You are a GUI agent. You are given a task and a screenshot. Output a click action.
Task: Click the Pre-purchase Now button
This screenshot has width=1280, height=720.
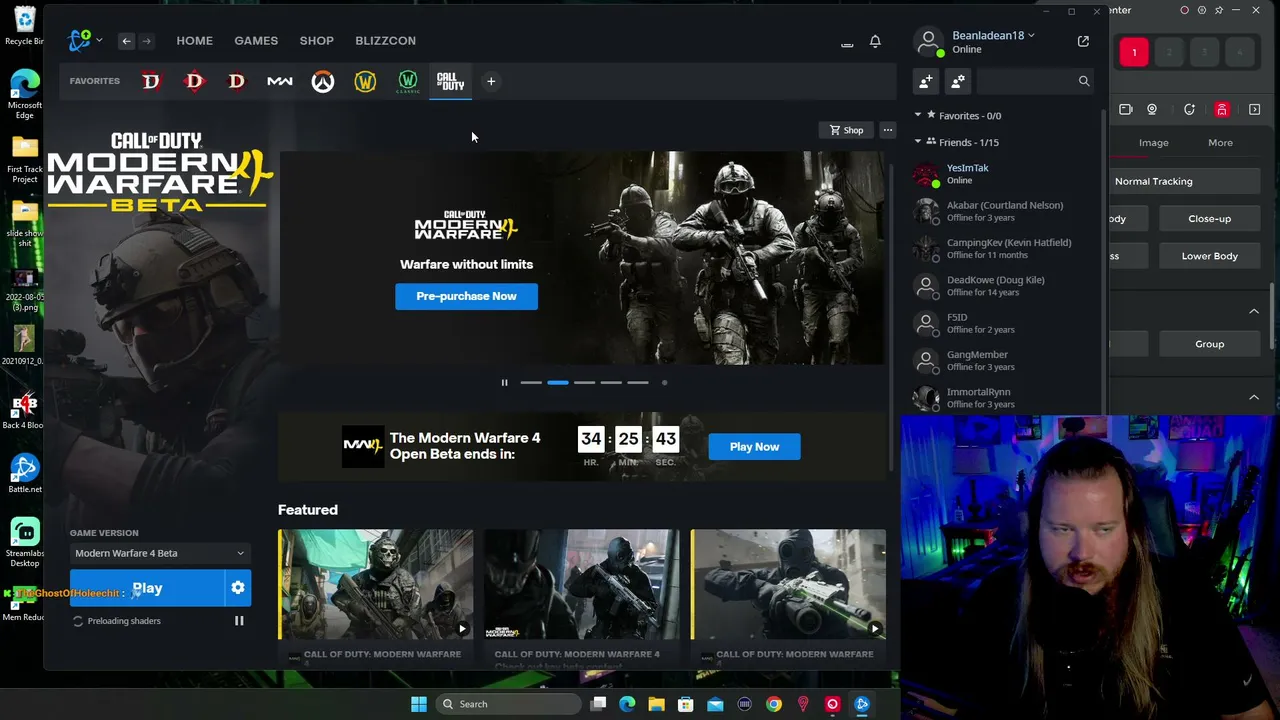(466, 296)
